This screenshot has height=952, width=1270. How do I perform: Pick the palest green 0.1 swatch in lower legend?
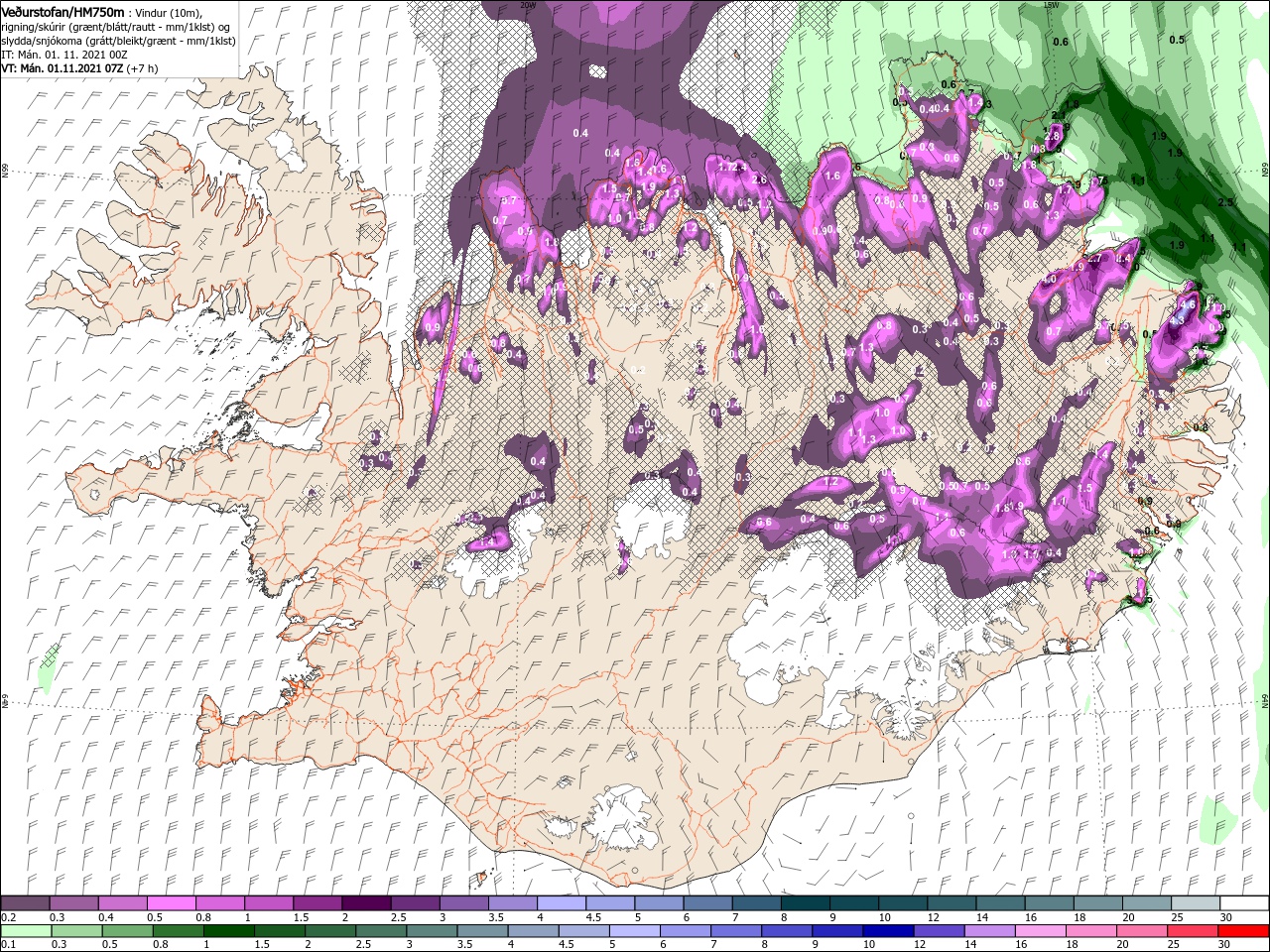pos(26,931)
